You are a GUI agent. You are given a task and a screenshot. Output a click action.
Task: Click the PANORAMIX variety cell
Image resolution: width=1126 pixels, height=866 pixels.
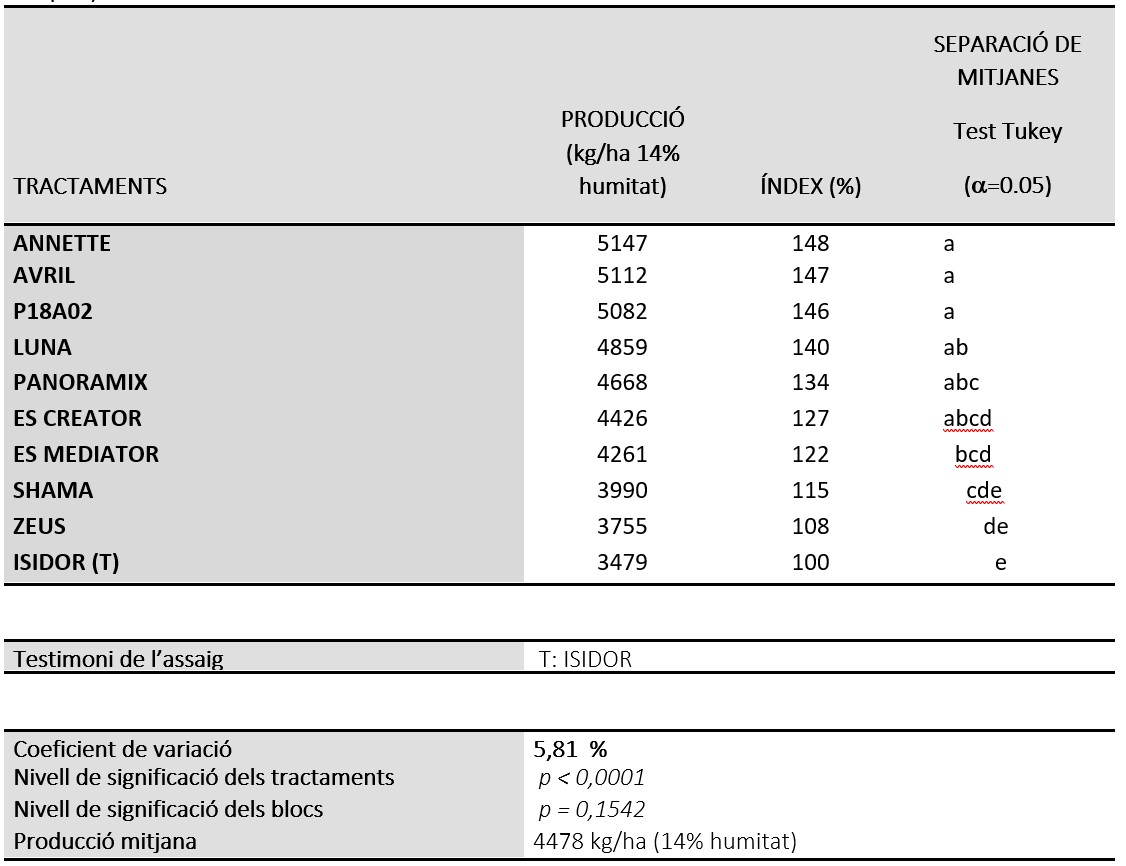80,383
